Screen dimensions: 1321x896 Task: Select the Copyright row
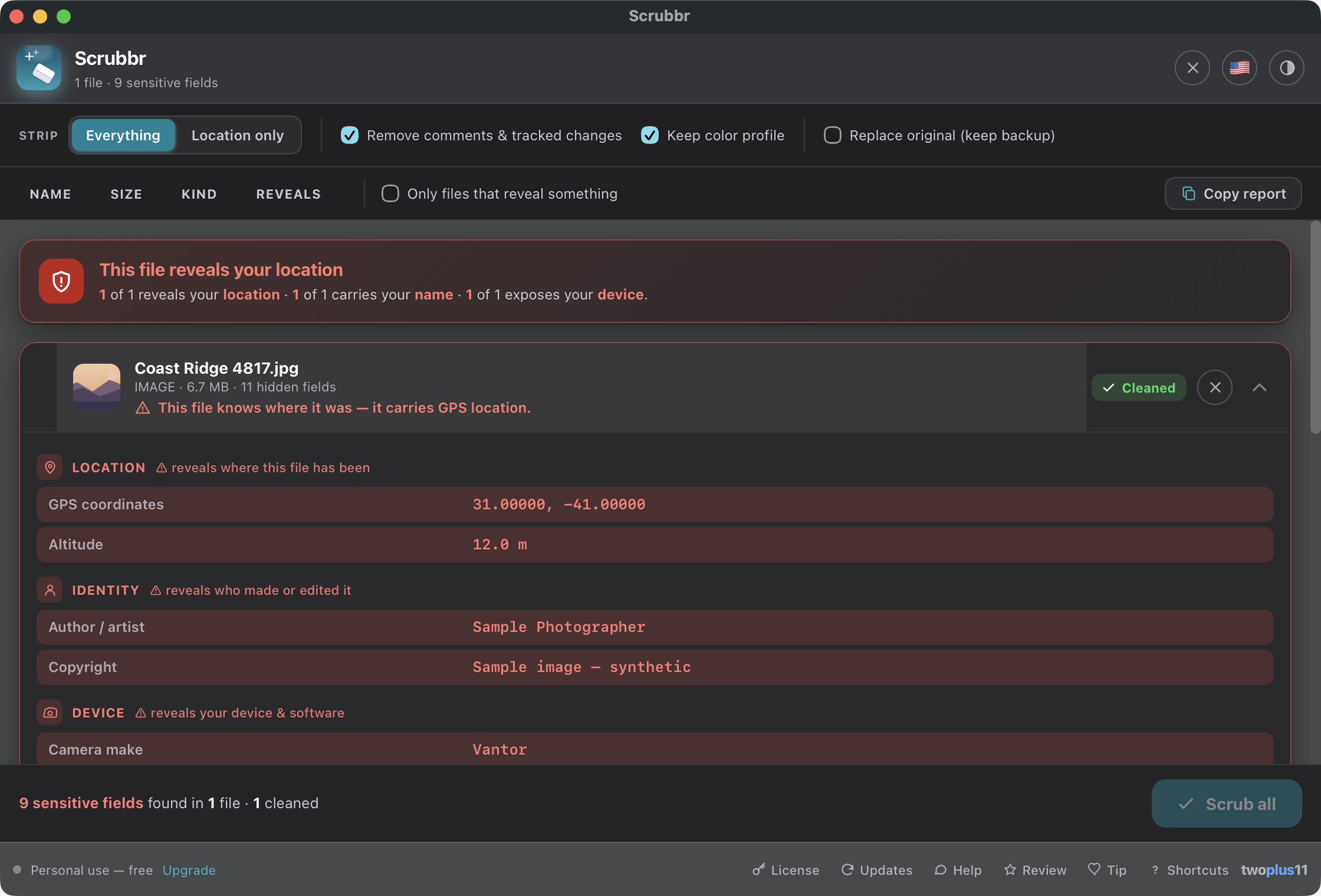tap(655, 667)
